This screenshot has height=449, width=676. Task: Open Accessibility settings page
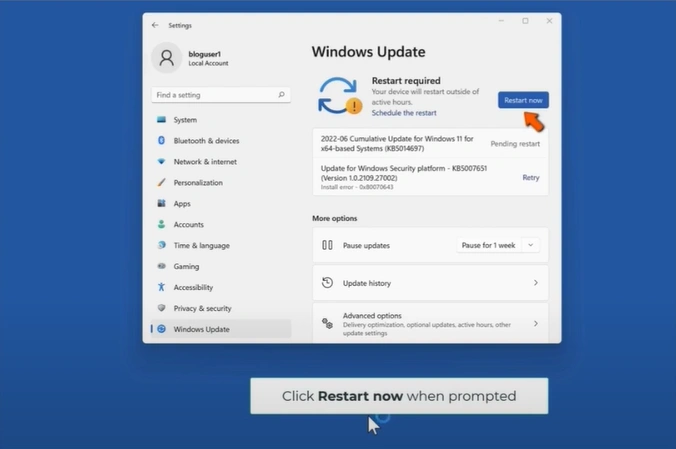tap(193, 288)
